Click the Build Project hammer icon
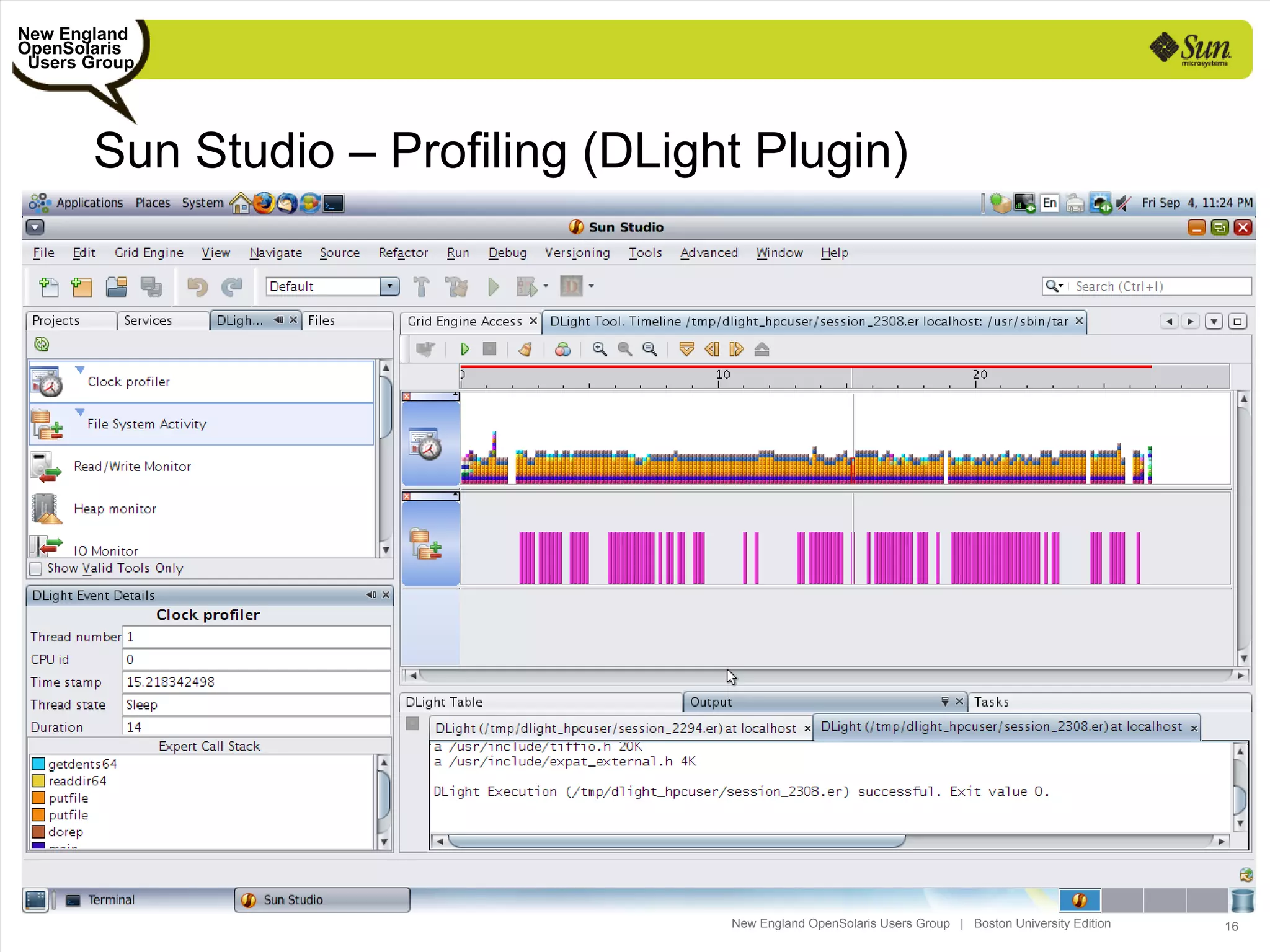1270x952 pixels. [422, 286]
